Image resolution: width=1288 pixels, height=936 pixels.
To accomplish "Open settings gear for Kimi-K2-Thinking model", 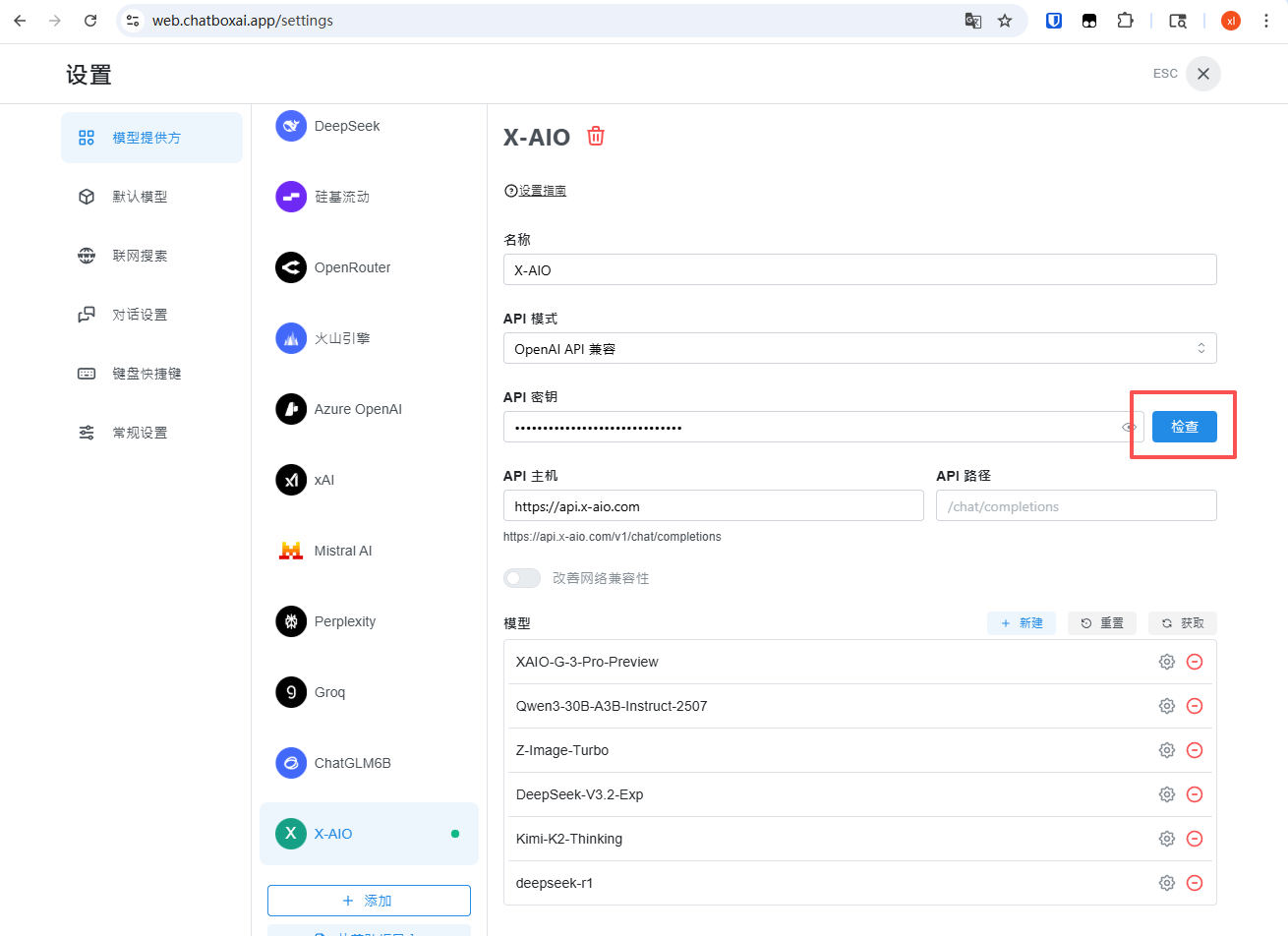I will tap(1167, 839).
